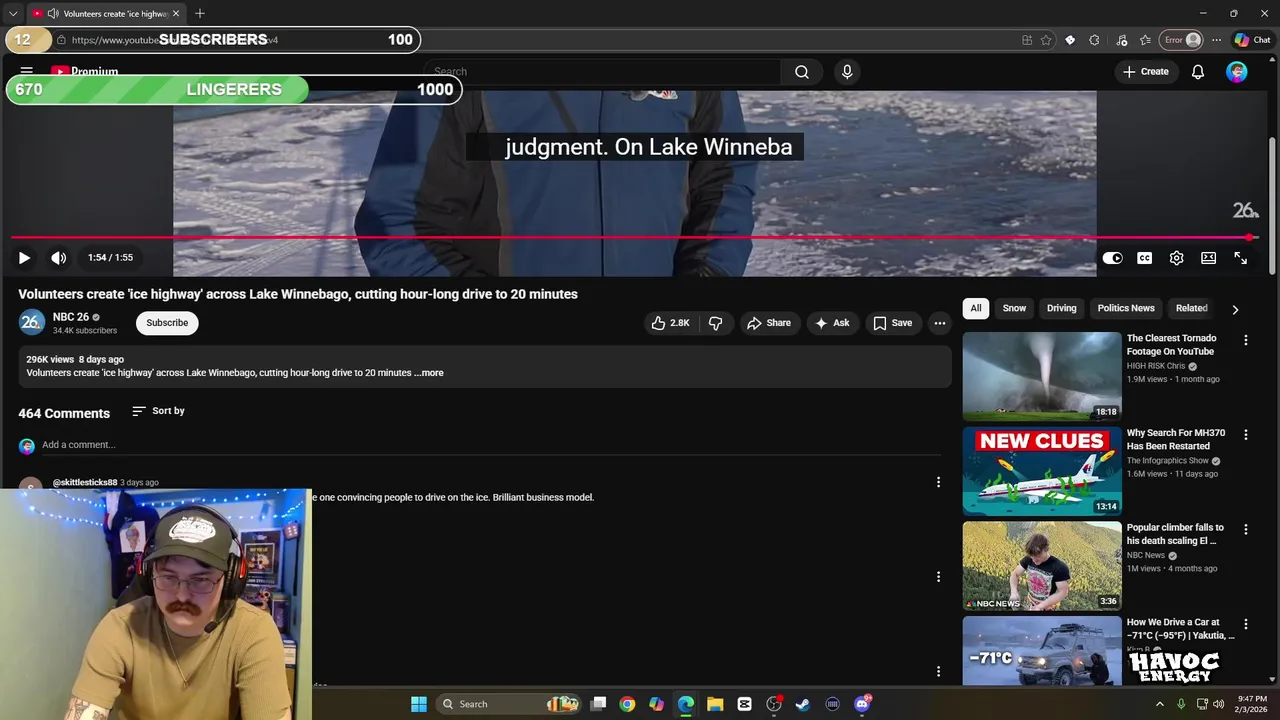
Task: Open the Create menu
Action: [x=1145, y=72]
